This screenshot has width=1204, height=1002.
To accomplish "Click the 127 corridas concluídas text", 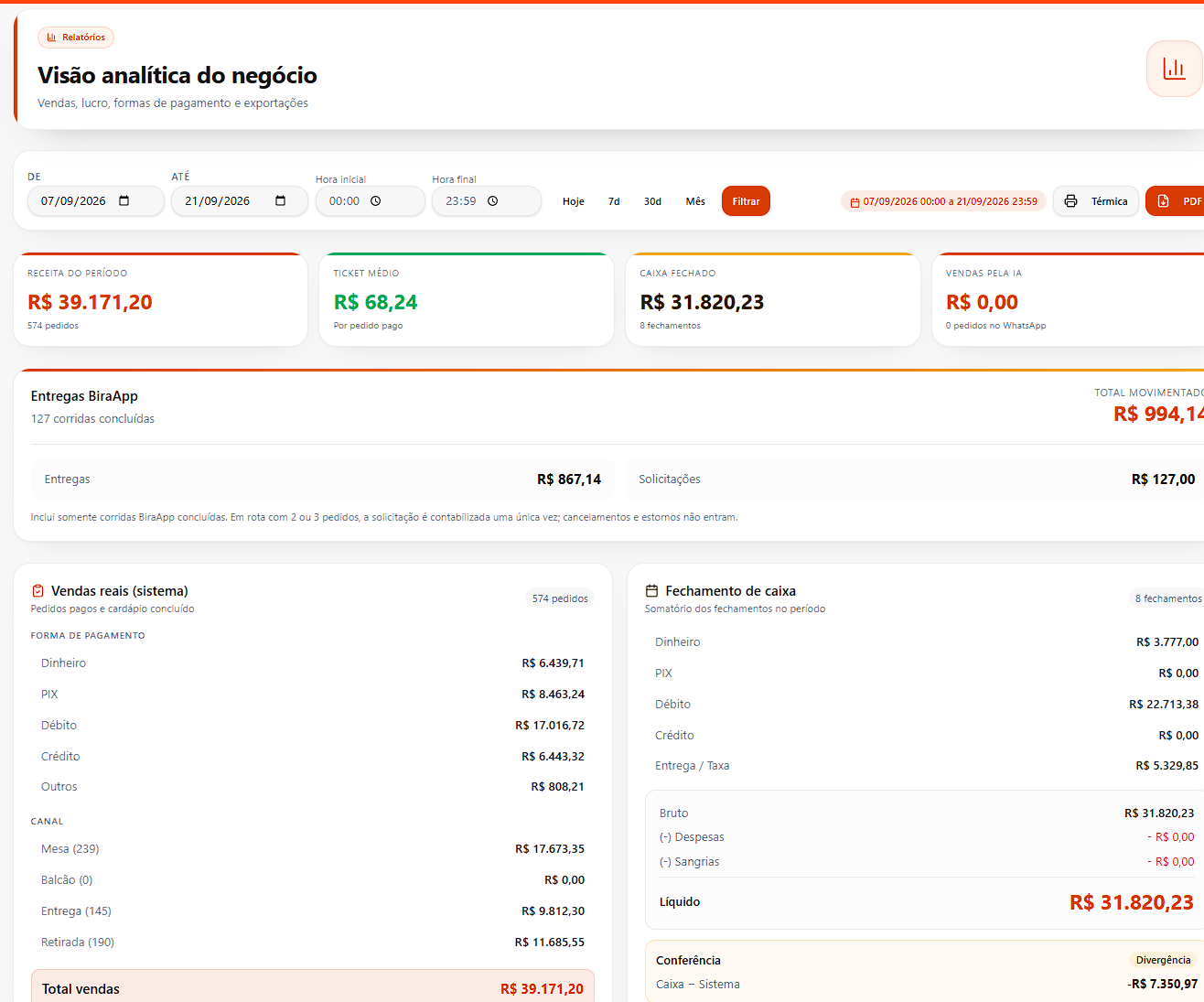I will [x=92, y=419].
